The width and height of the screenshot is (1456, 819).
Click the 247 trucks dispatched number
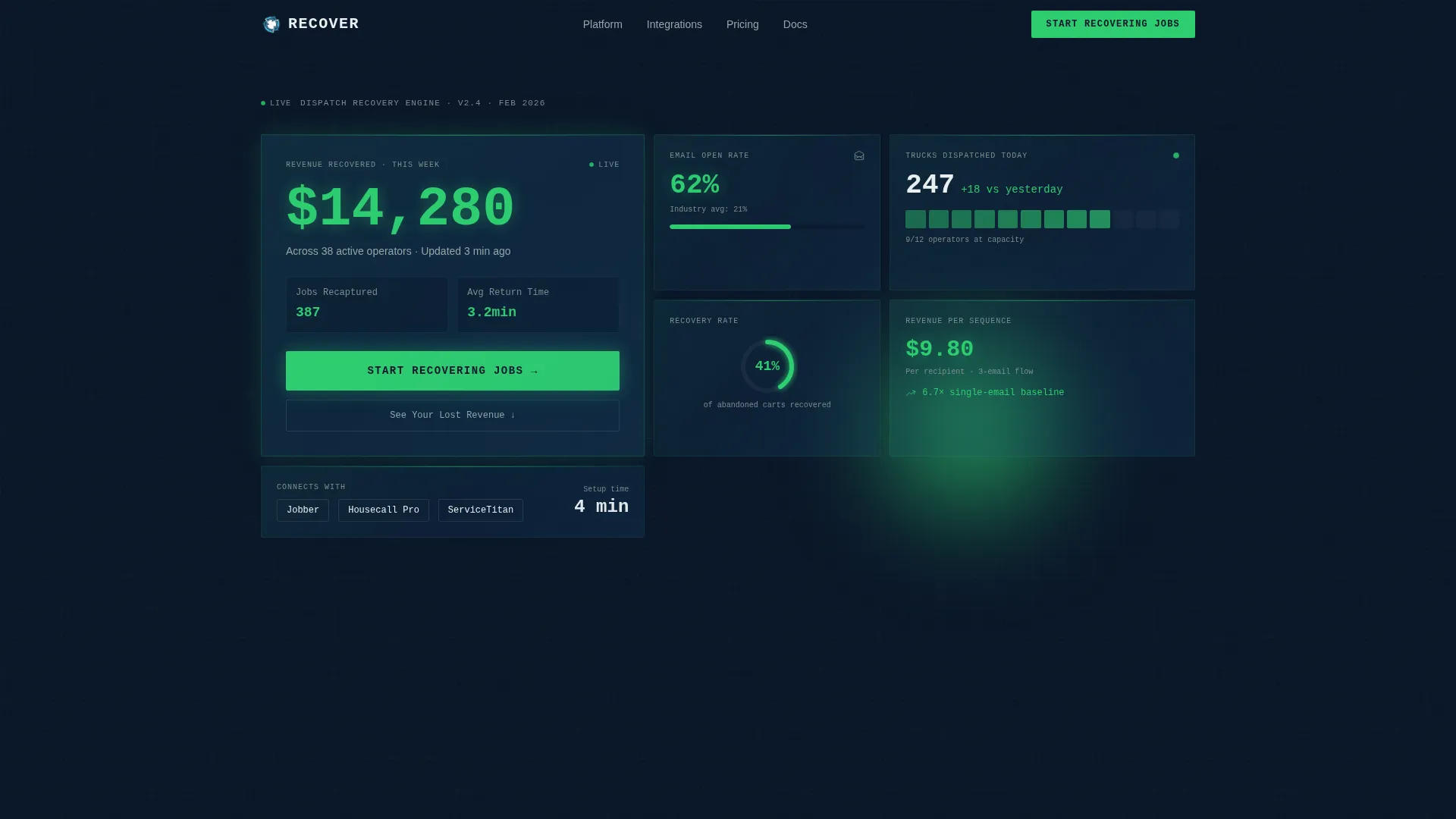coord(930,184)
